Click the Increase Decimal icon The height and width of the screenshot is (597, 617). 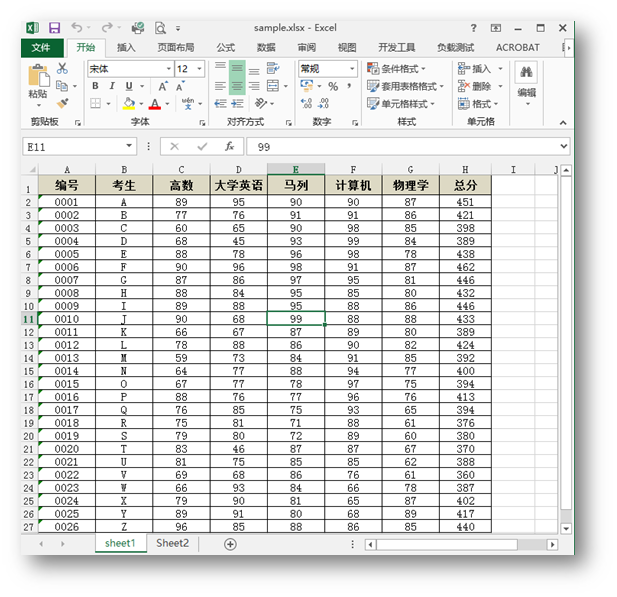point(306,104)
